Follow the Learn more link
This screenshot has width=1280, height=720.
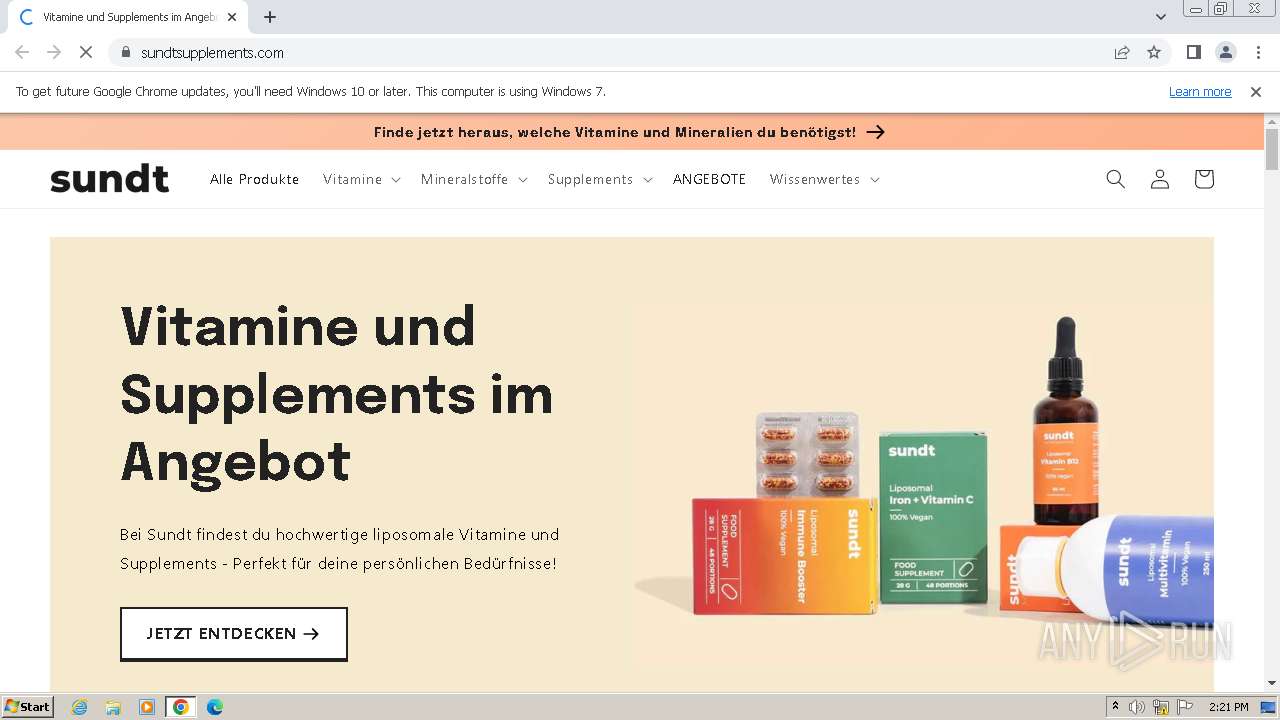[1200, 92]
